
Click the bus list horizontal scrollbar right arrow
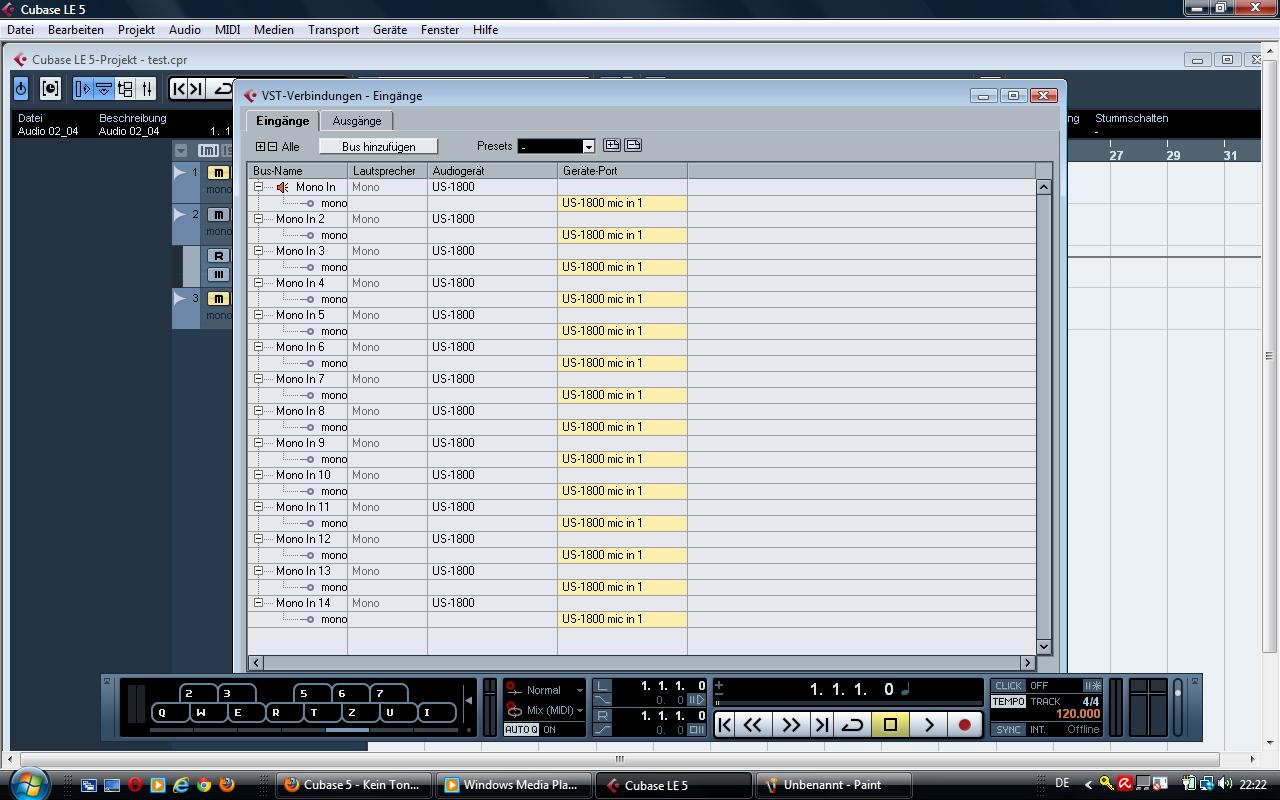click(x=1027, y=663)
